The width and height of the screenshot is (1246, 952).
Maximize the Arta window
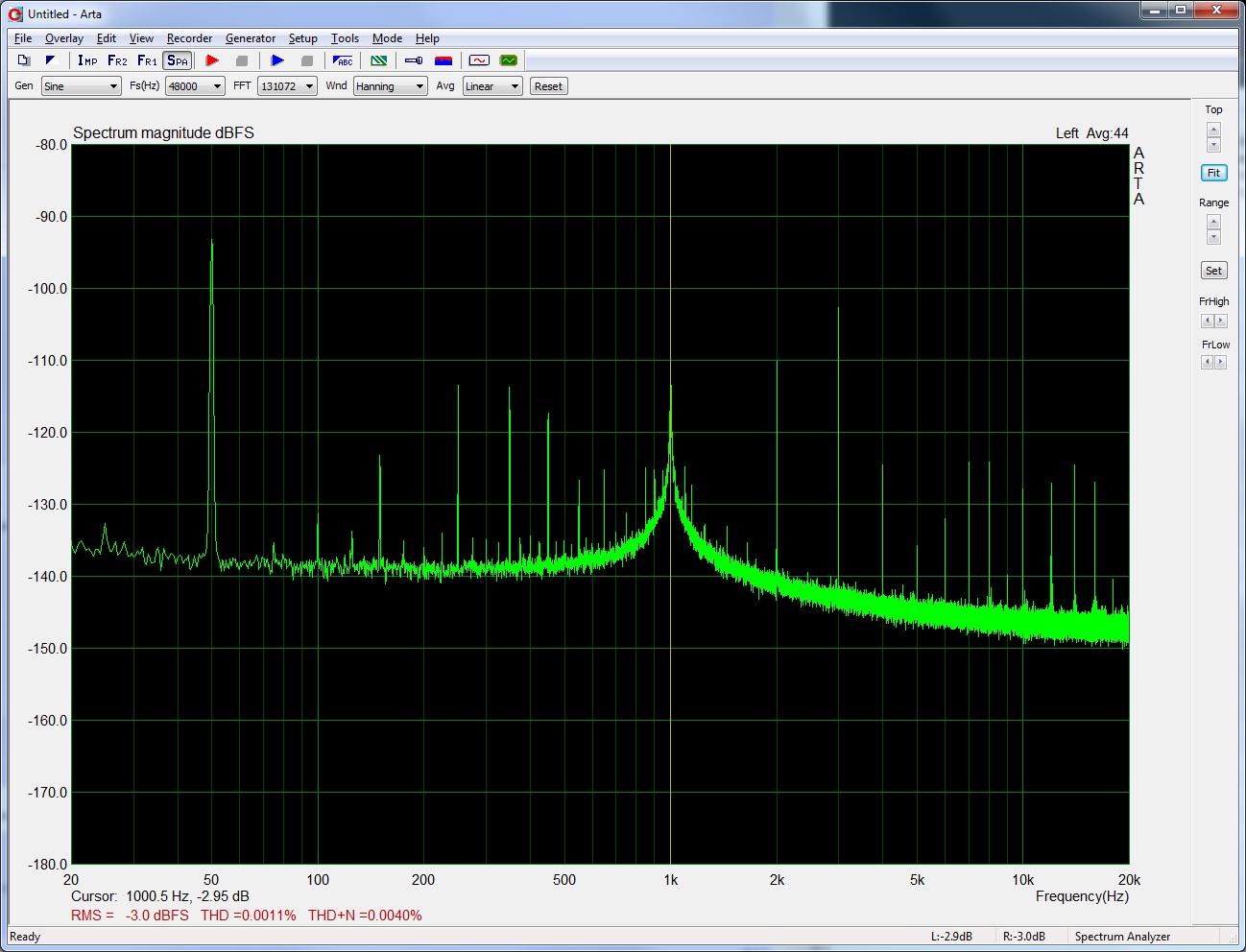(x=1181, y=10)
